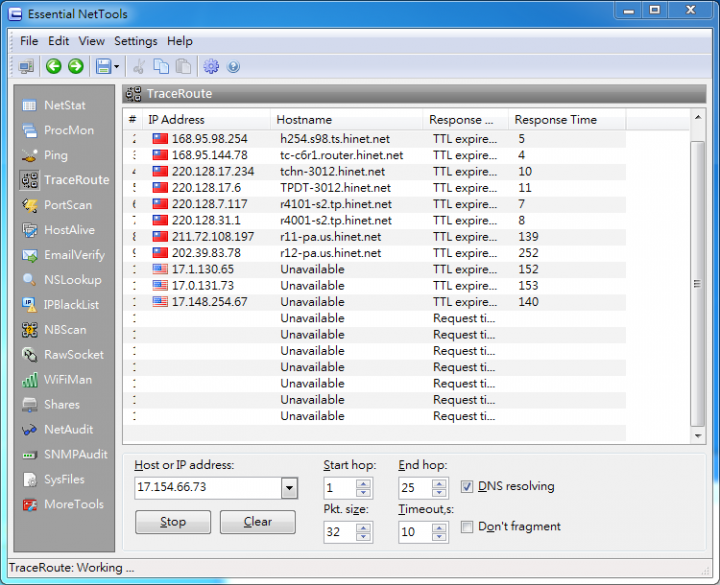Click the scrollbar down arrow in results
Viewport: 720px width, 585px height.
tap(698, 436)
